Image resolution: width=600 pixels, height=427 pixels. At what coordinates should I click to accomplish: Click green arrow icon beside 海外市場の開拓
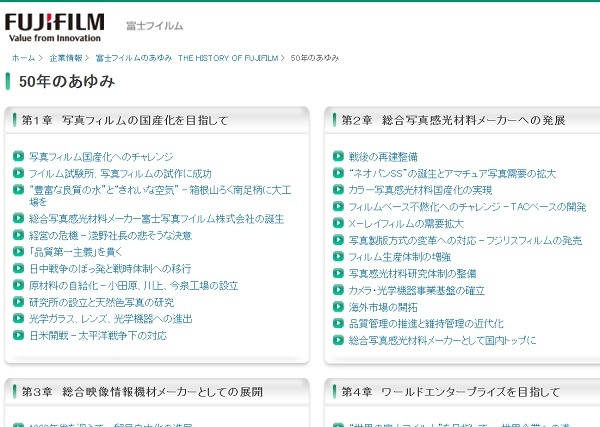pos(338,306)
